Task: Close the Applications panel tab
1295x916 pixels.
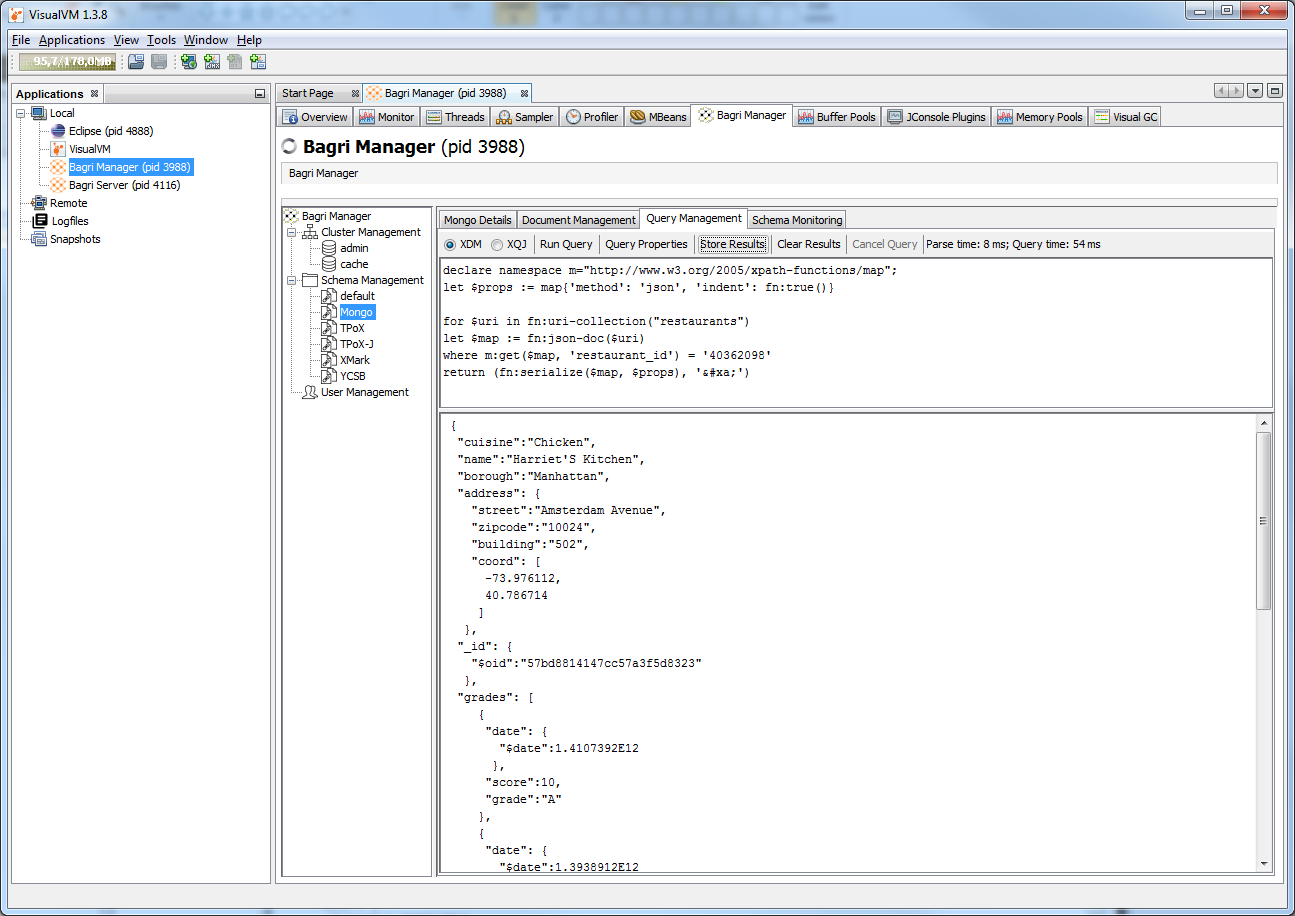Action: coord(94,93)
